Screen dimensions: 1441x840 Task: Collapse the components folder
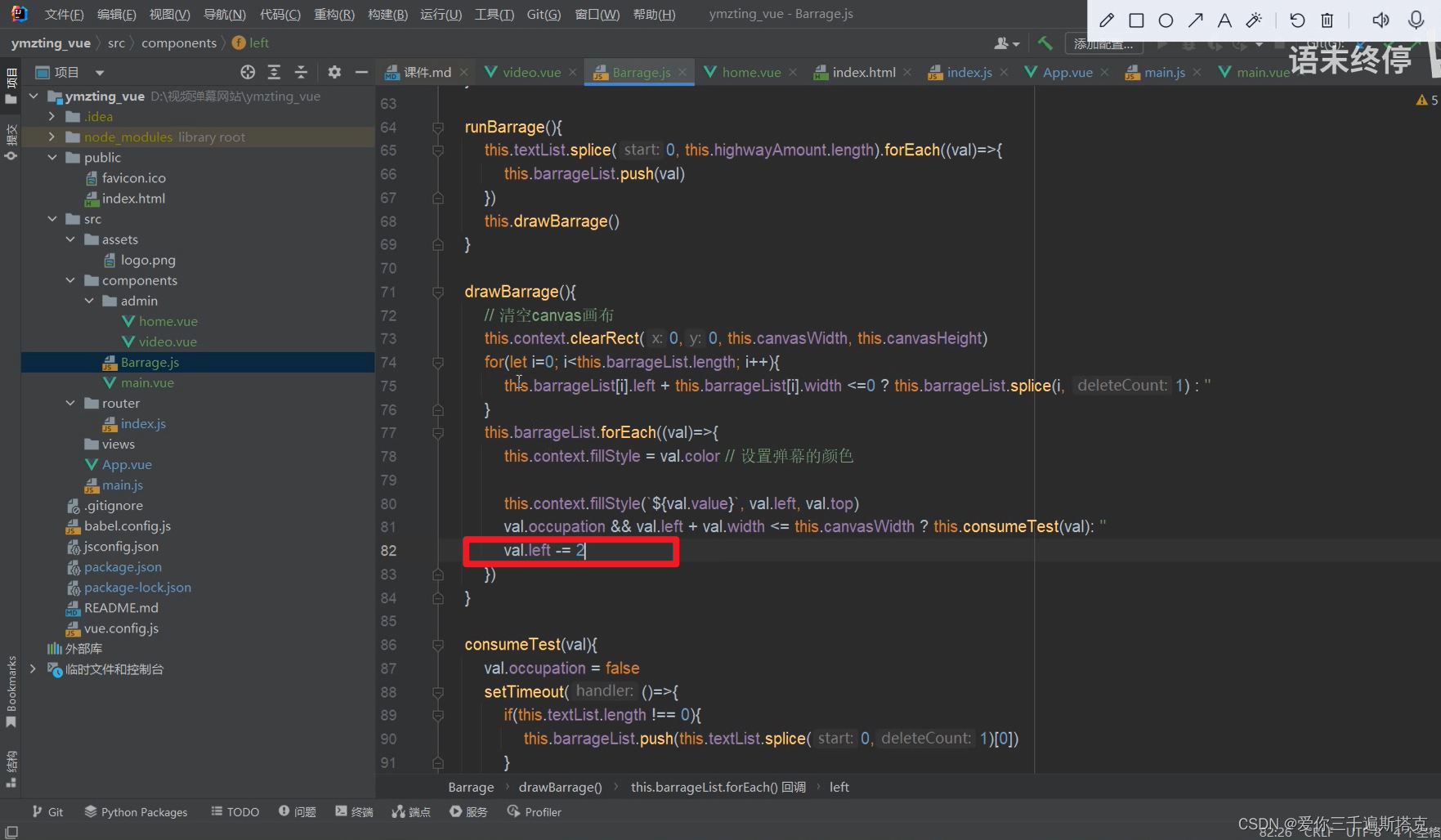click(x=70, y=280)
